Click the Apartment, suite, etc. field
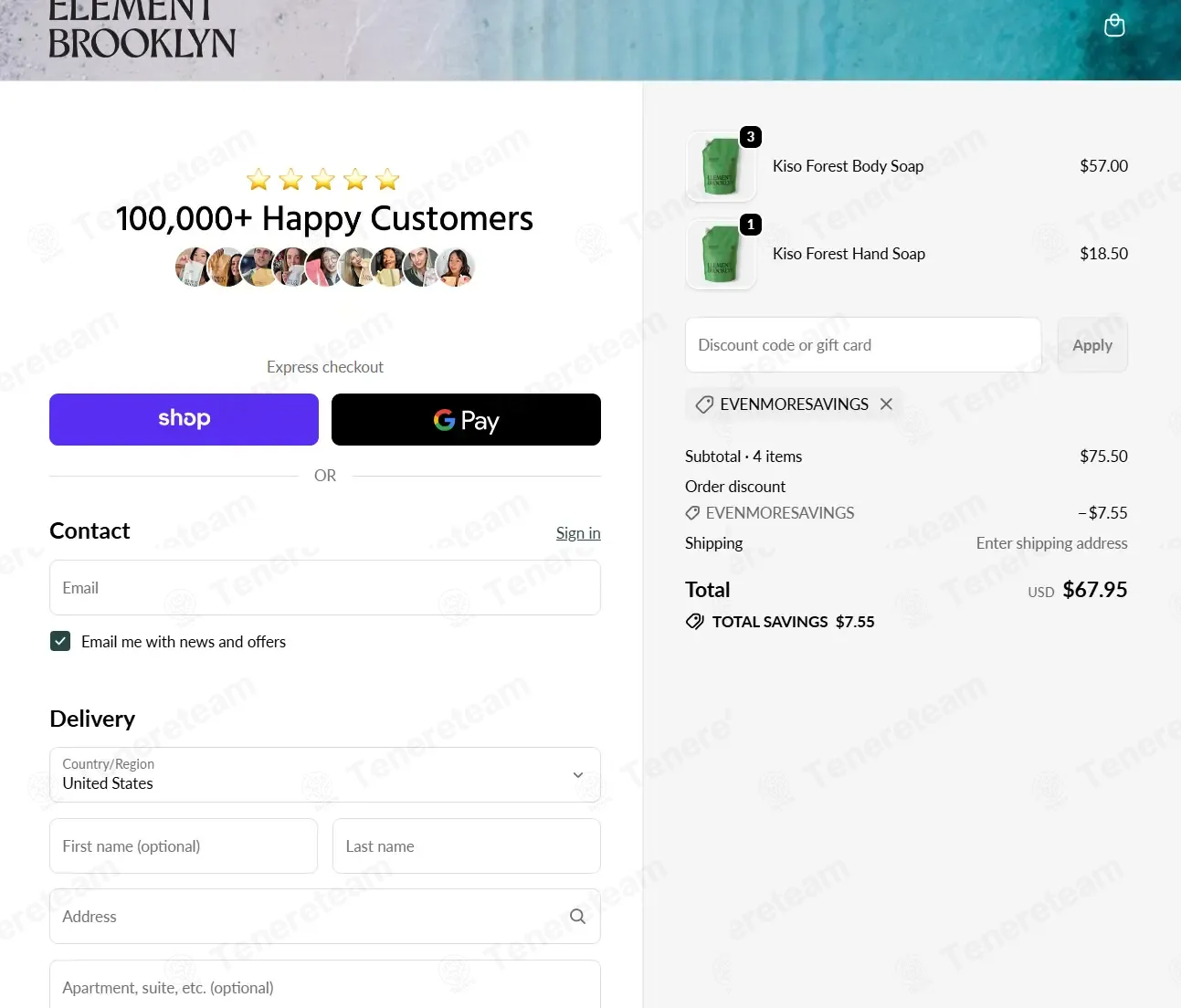Viewport: 1181px width, 1008px height. (x=324, y=987)
